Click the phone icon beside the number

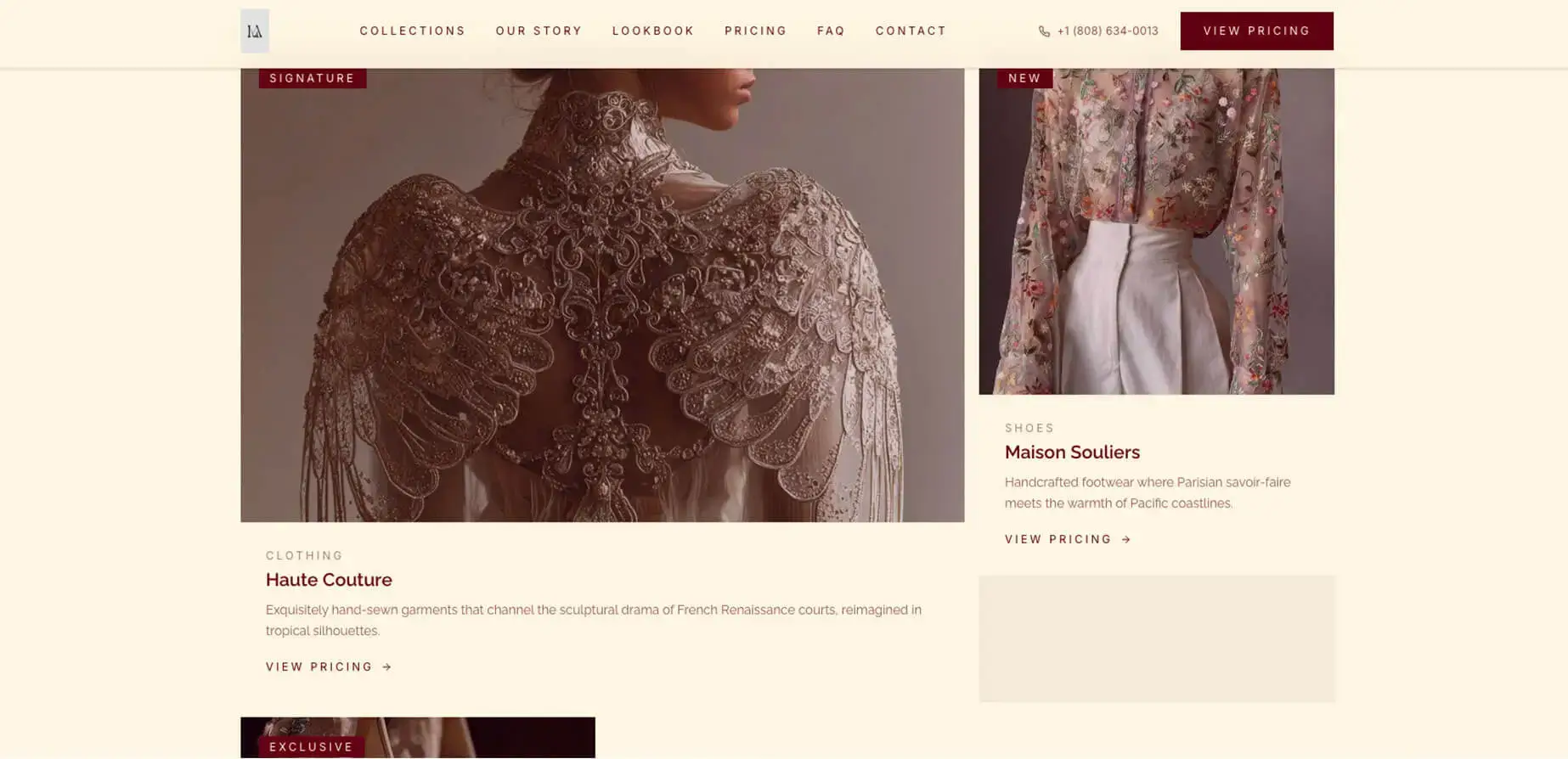pyautogui.click(x=1044, y=31)
